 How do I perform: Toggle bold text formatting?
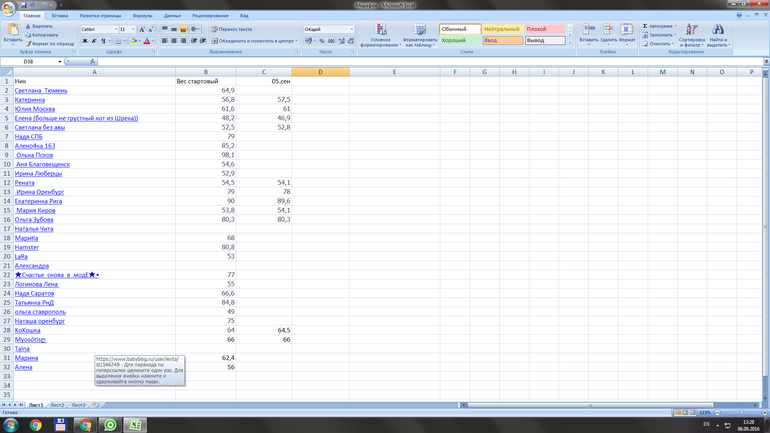(x=85, y=41)
